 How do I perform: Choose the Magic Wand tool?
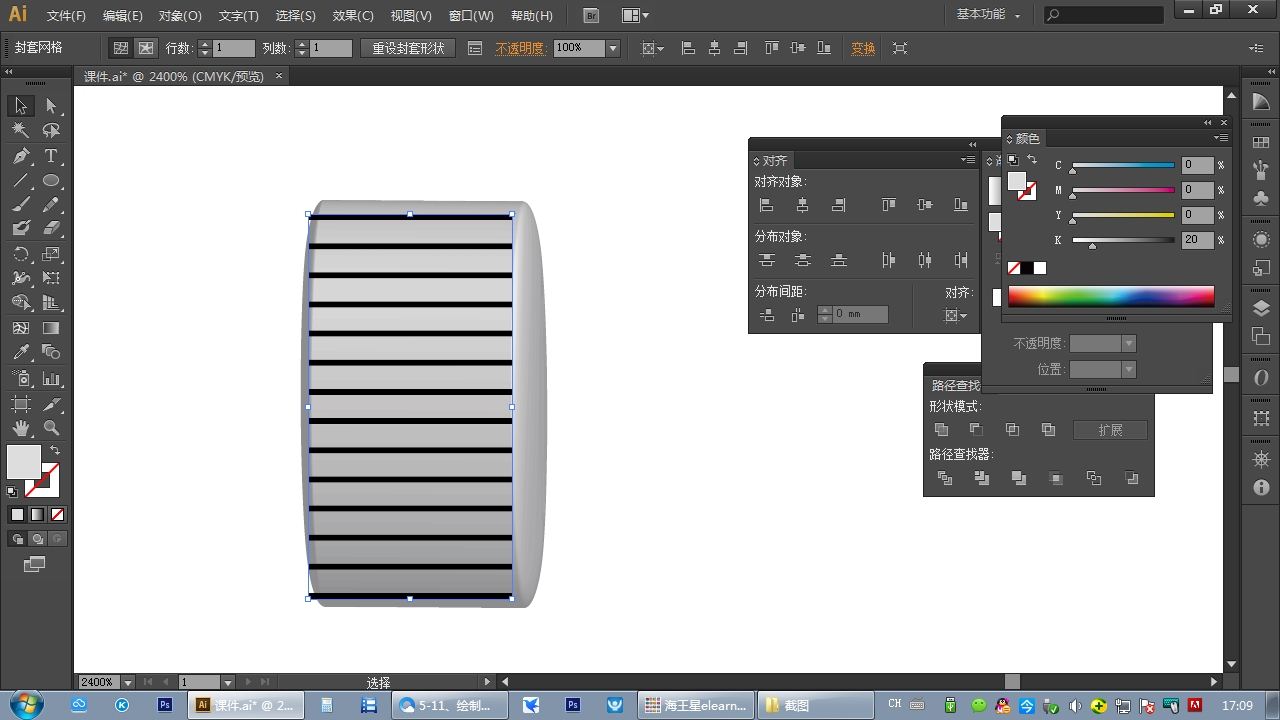(x=21, y=130)
